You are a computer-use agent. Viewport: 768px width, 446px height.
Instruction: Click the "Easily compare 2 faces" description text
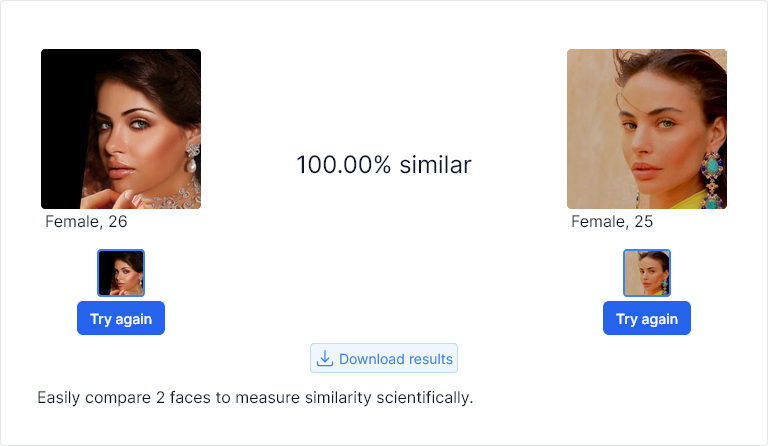(255, 398)
